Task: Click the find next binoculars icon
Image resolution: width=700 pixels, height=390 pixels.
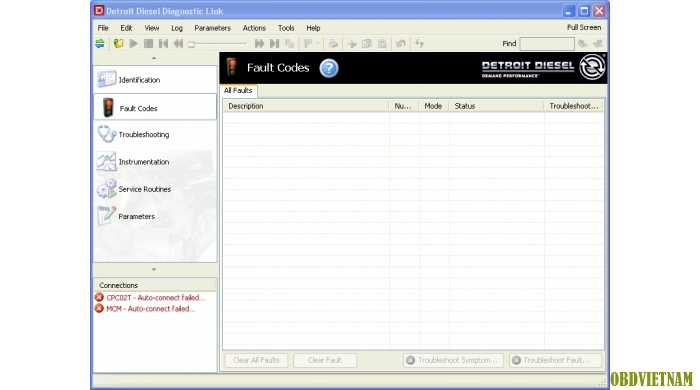Action: (582, 44)
